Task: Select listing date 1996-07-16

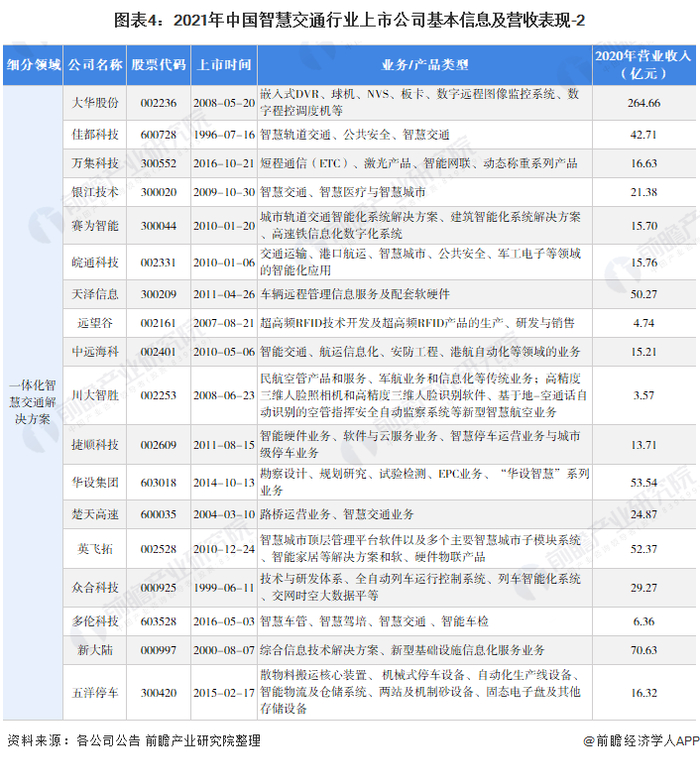Action: coord(224,134)
